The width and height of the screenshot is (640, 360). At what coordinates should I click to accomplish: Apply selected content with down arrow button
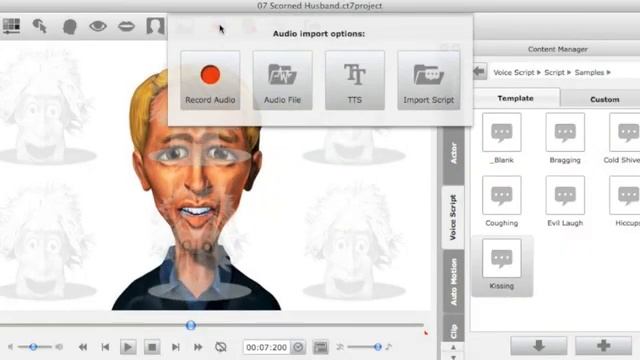point(539,346)
